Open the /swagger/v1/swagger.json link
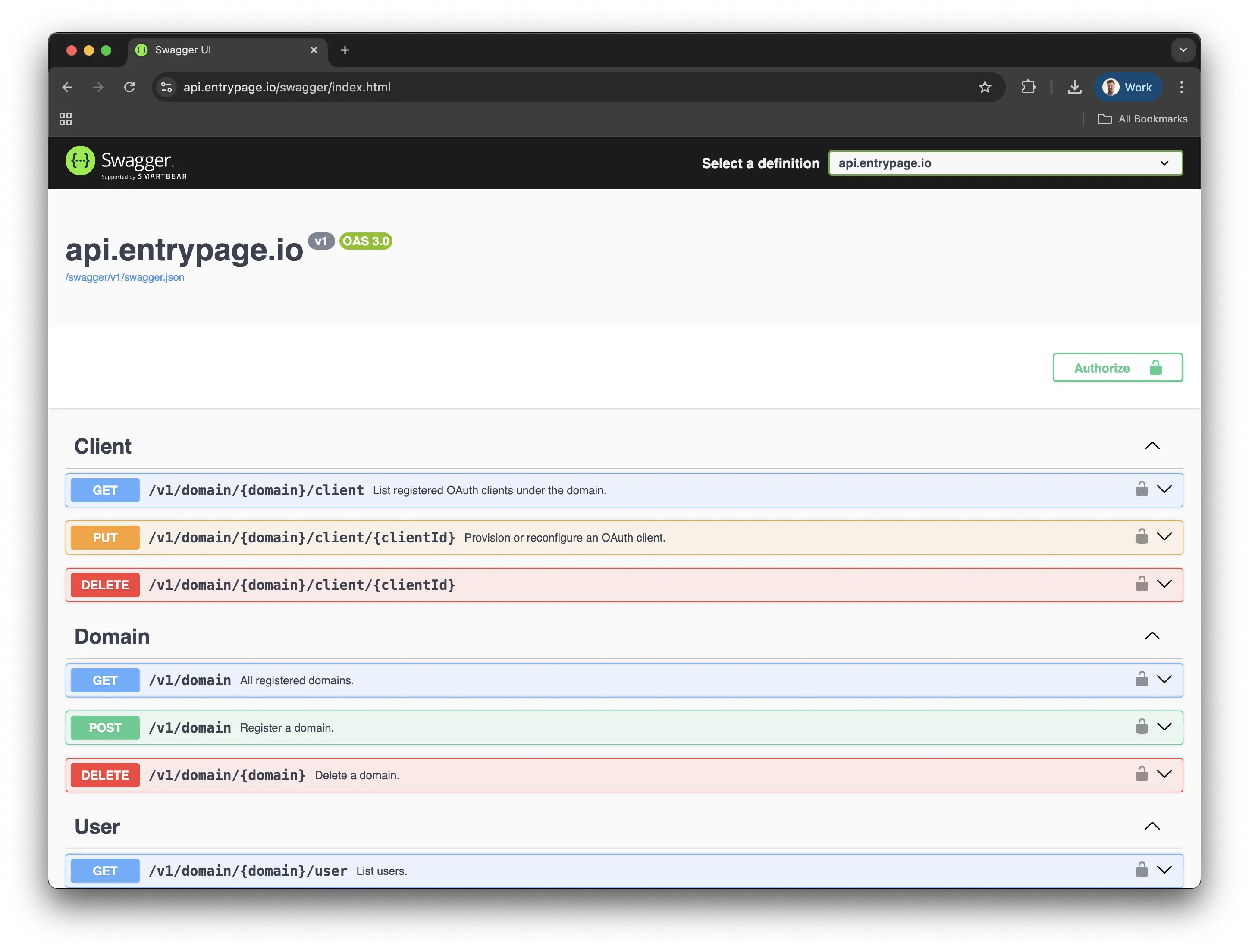The height and width of the screenshot is (952, 1249). click(125, 277)
